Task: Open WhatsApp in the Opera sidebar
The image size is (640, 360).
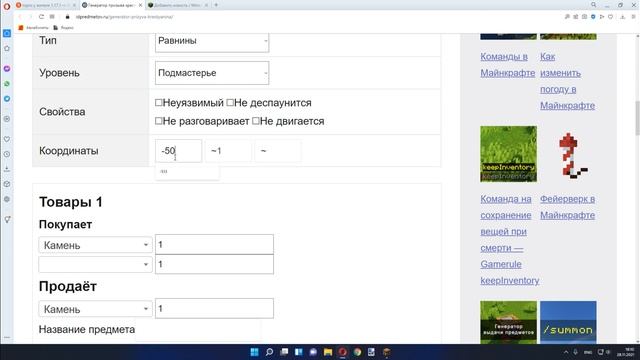Action: point(7,84)
